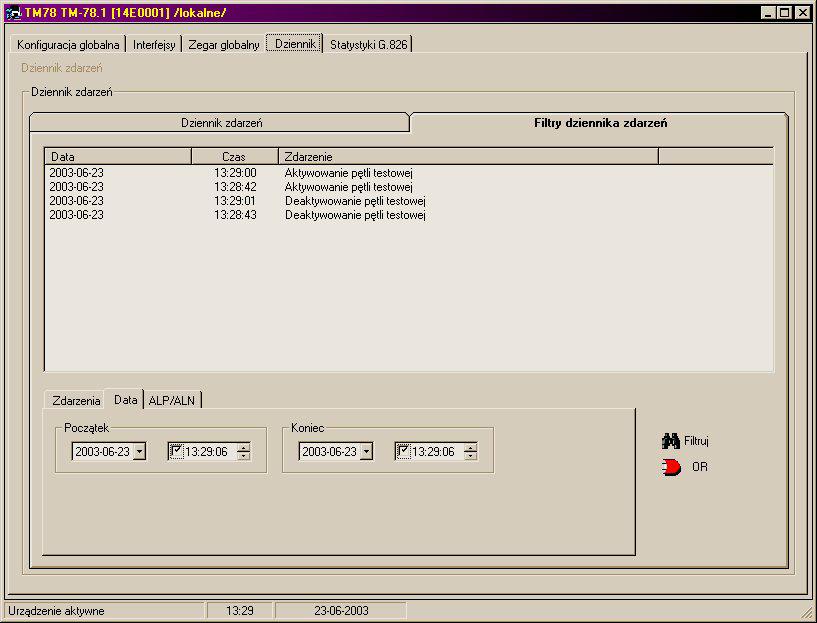Click the window resize grip
Viewport: 817px width, 623px height.
pyautogui.click(x=807, y=613)
